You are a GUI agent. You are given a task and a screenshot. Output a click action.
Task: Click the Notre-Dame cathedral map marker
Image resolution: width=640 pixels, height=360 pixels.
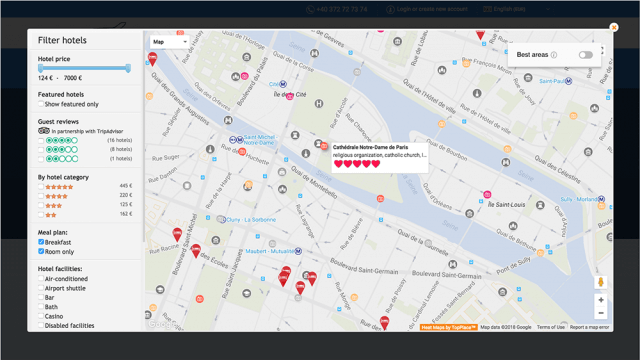tap(324, 146)
